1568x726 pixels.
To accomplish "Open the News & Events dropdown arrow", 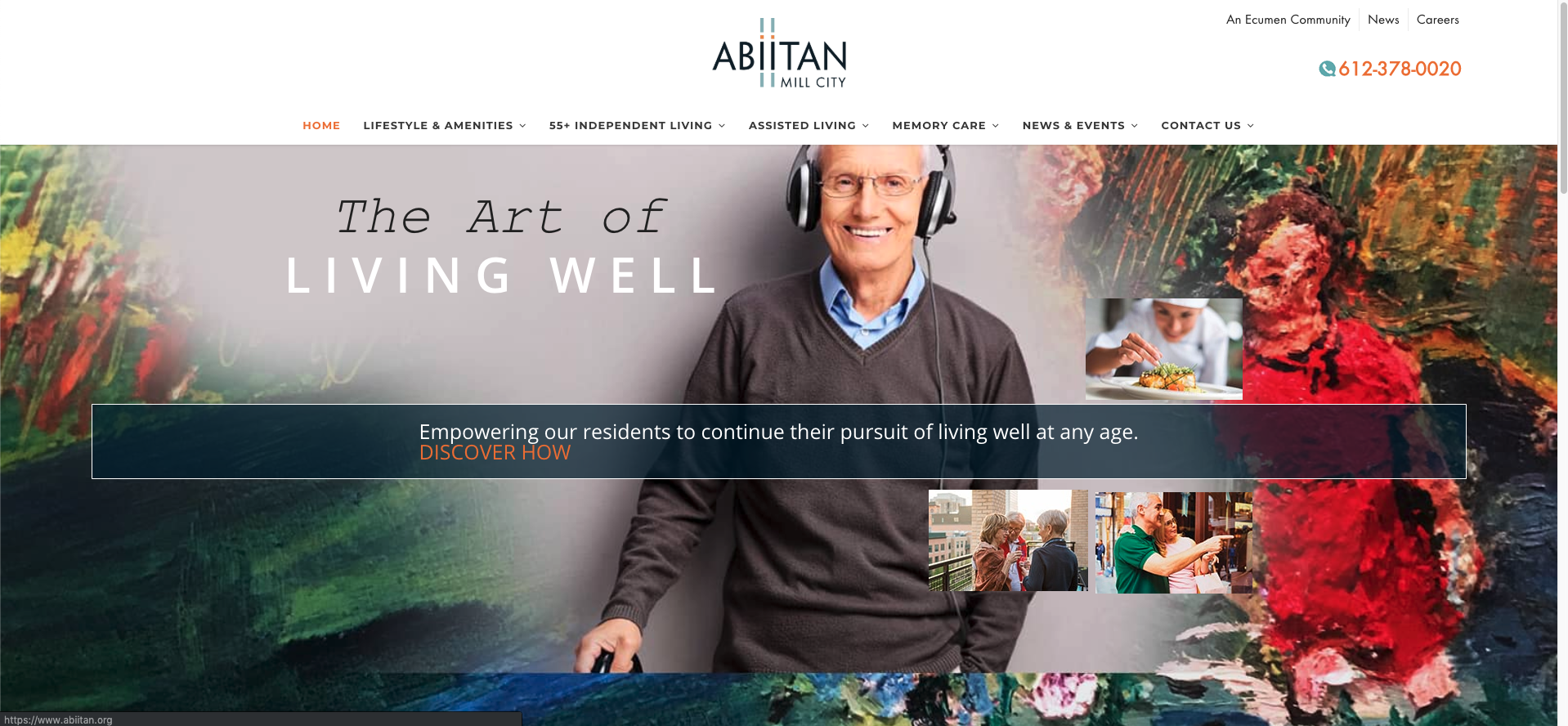I will tap(1135, 126).
